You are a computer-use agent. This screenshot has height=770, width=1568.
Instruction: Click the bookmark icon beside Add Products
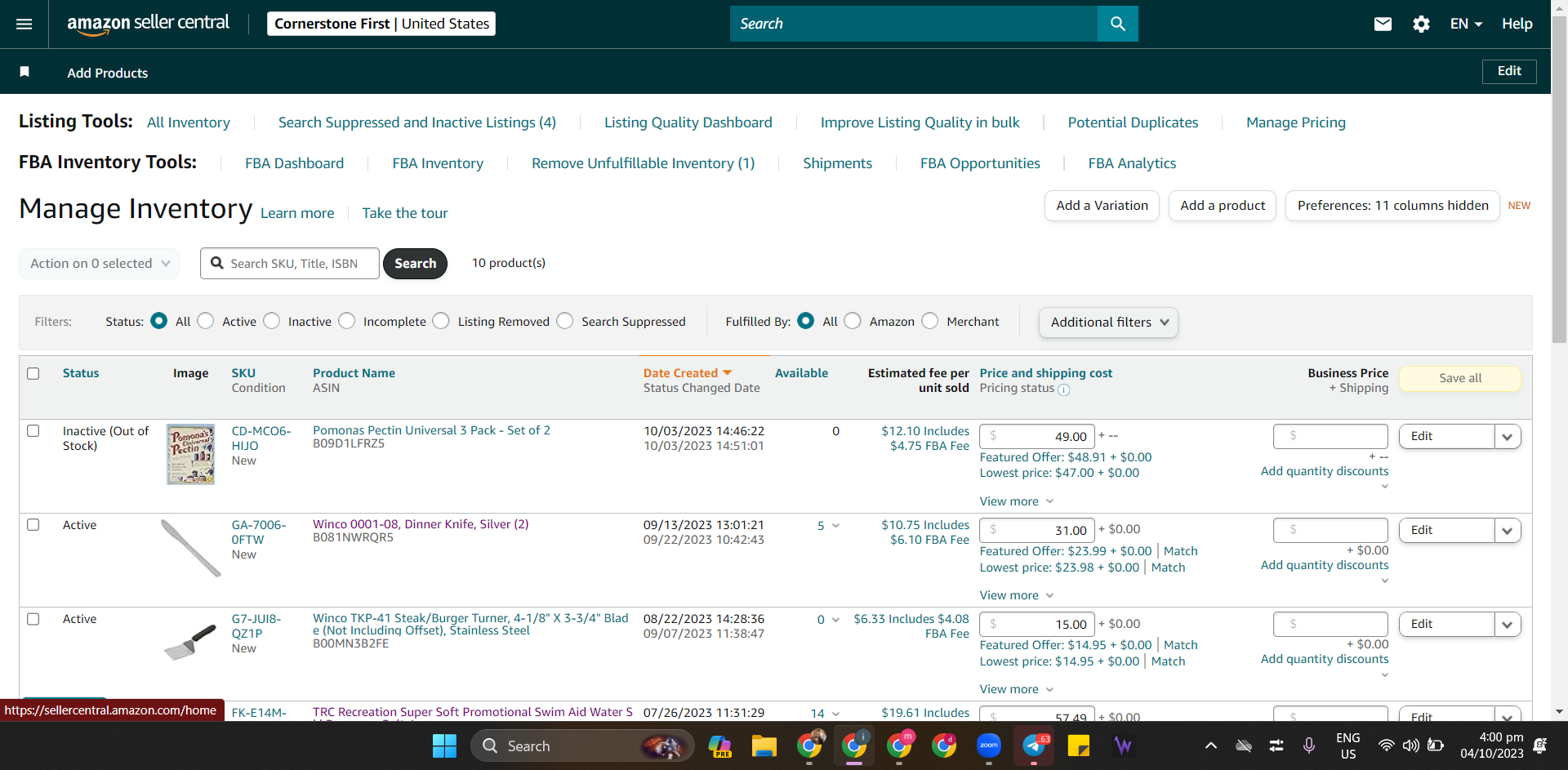click(24, 72)
